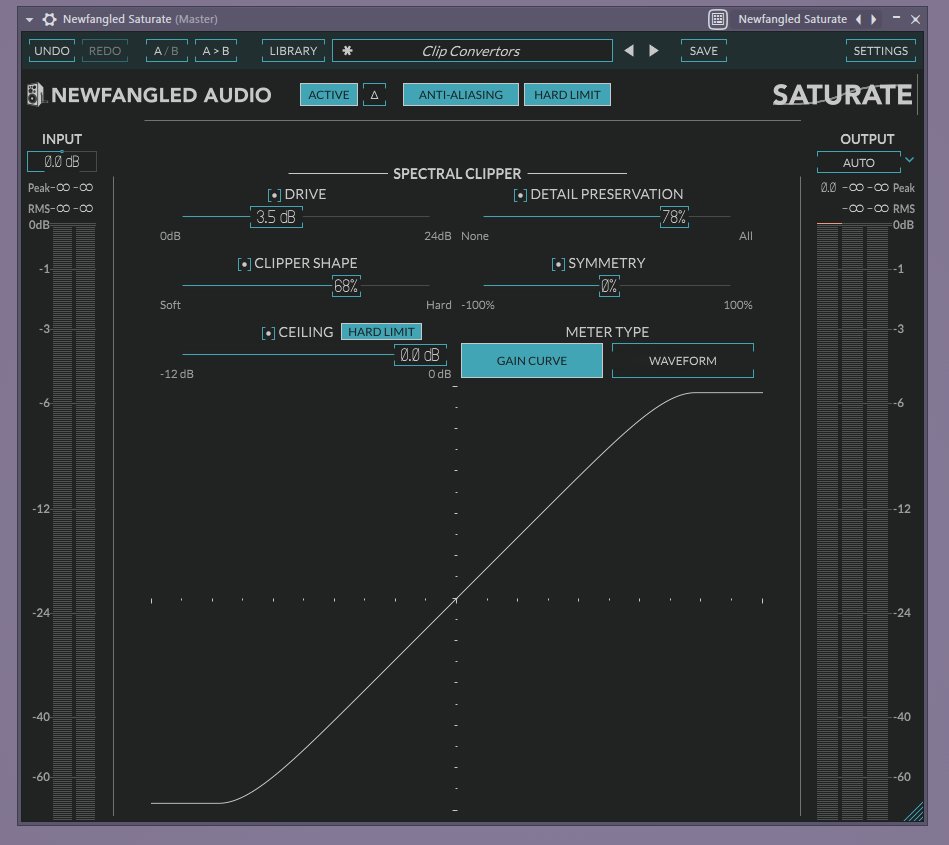Click the asterisk modified-preset icon
The image size is (949, 845).
point(347,51)
